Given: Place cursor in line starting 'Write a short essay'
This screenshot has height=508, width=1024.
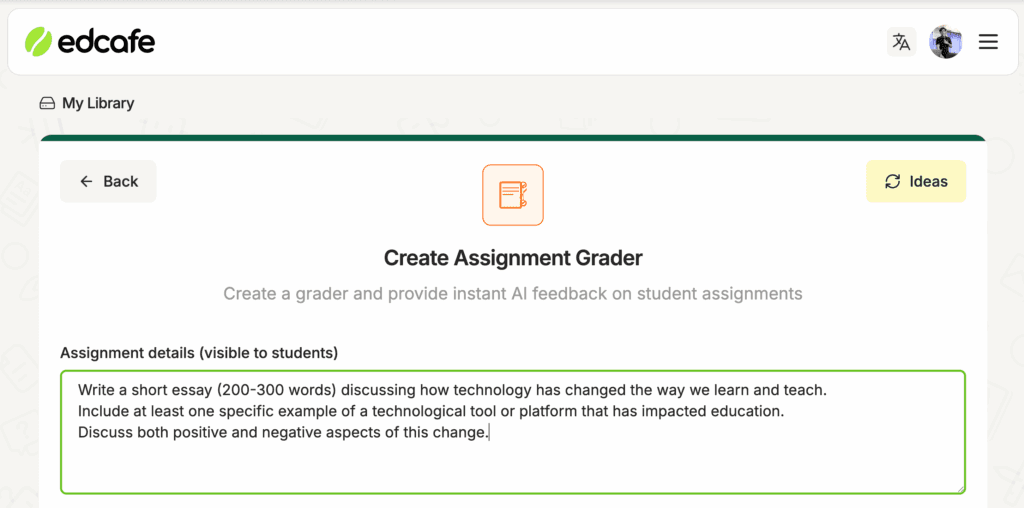Looking at the screenshot, I should tap(453, 390).
